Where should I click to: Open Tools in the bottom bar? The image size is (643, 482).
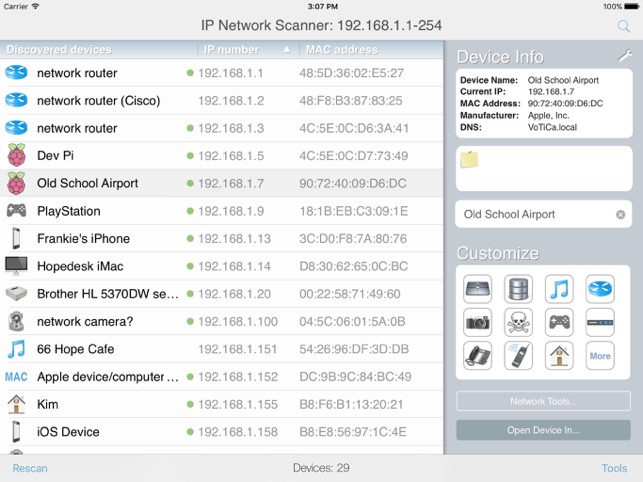(x=614, y=468)
